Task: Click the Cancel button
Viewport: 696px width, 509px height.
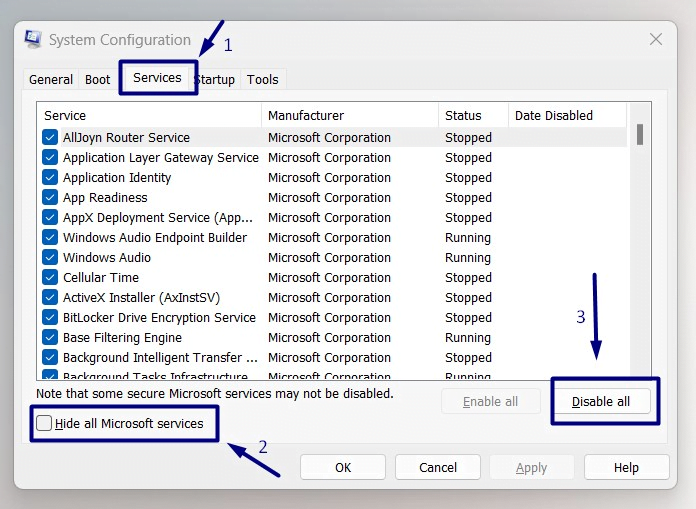Action: tap(438, 467)
